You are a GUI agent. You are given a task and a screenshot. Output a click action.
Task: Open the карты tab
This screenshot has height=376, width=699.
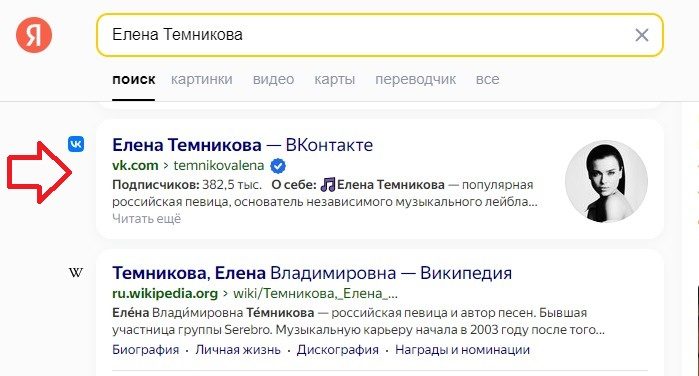pos(334,79)
